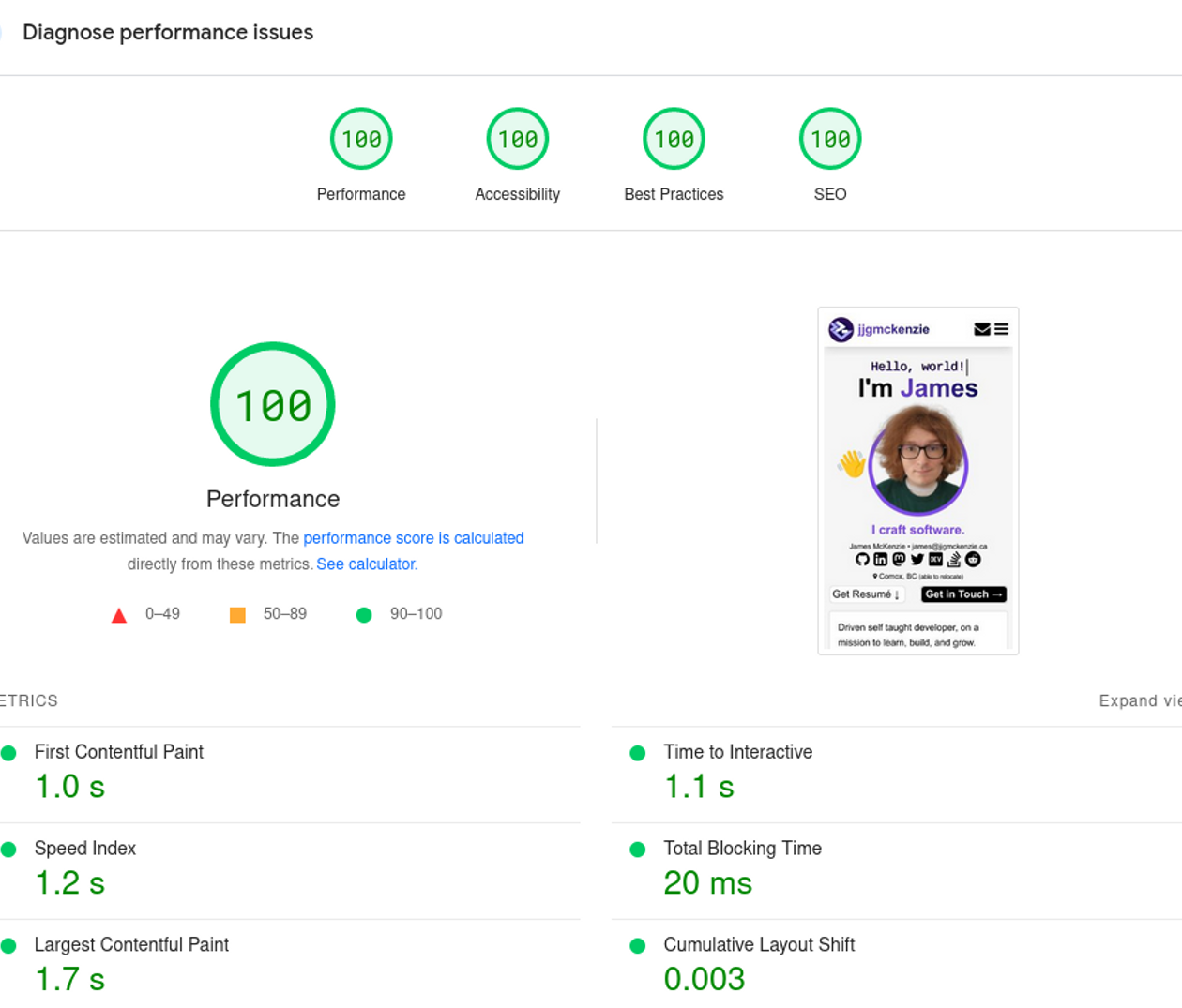Open the 'See calculator.' link
This screenshot has width=1182, height=1008.
pos(367,564)
